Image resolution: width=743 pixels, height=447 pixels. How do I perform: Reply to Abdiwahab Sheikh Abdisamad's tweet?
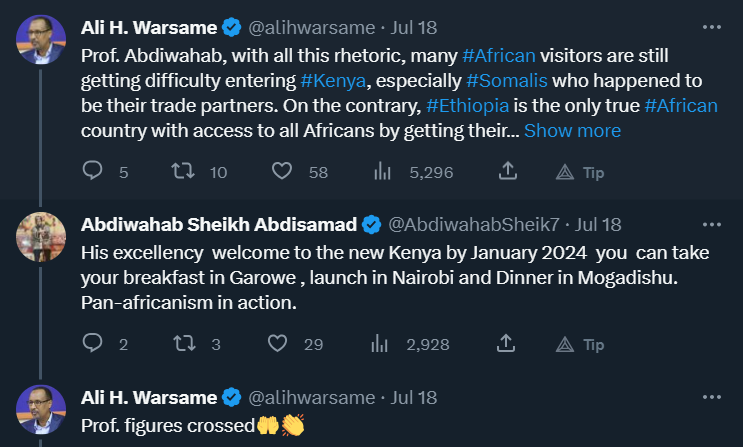pyautogui.click(x=93, y=344)
